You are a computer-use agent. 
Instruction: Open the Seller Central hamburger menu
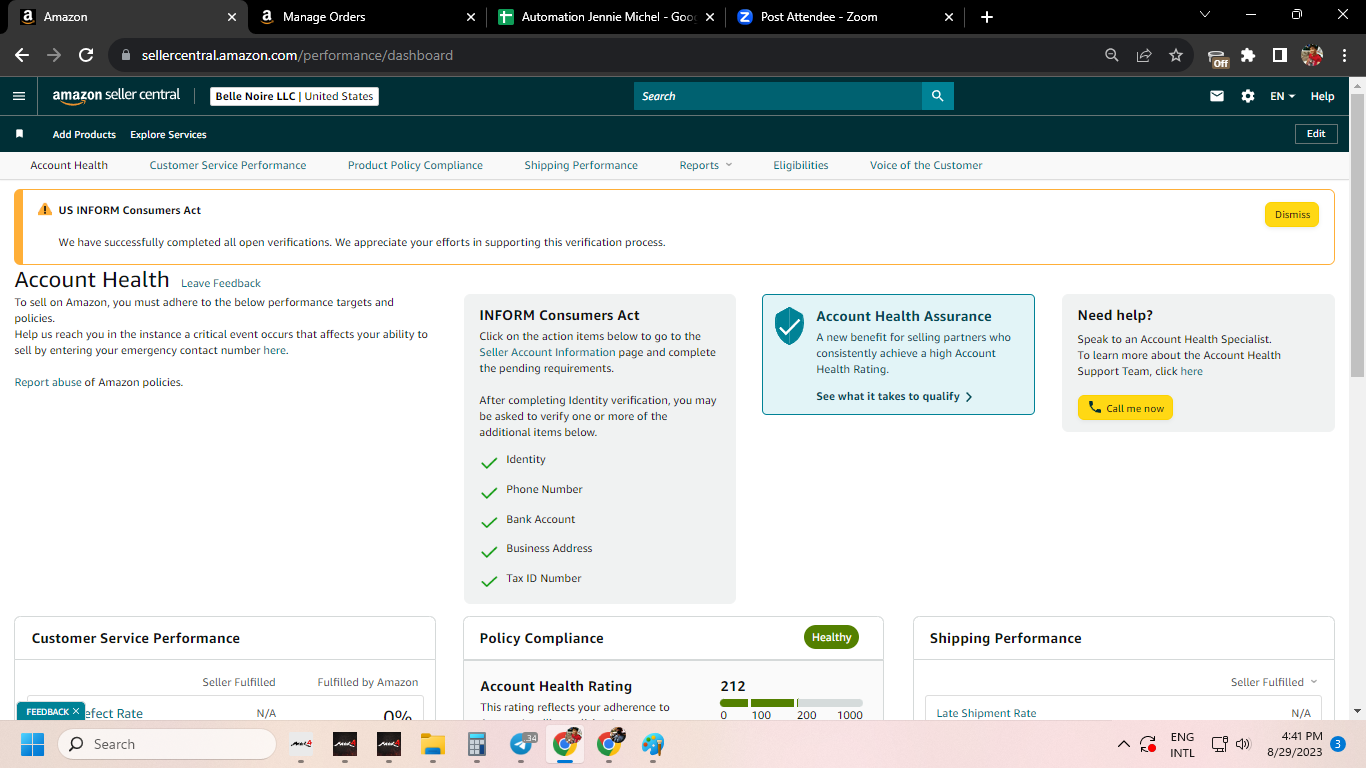click(19, 96)
